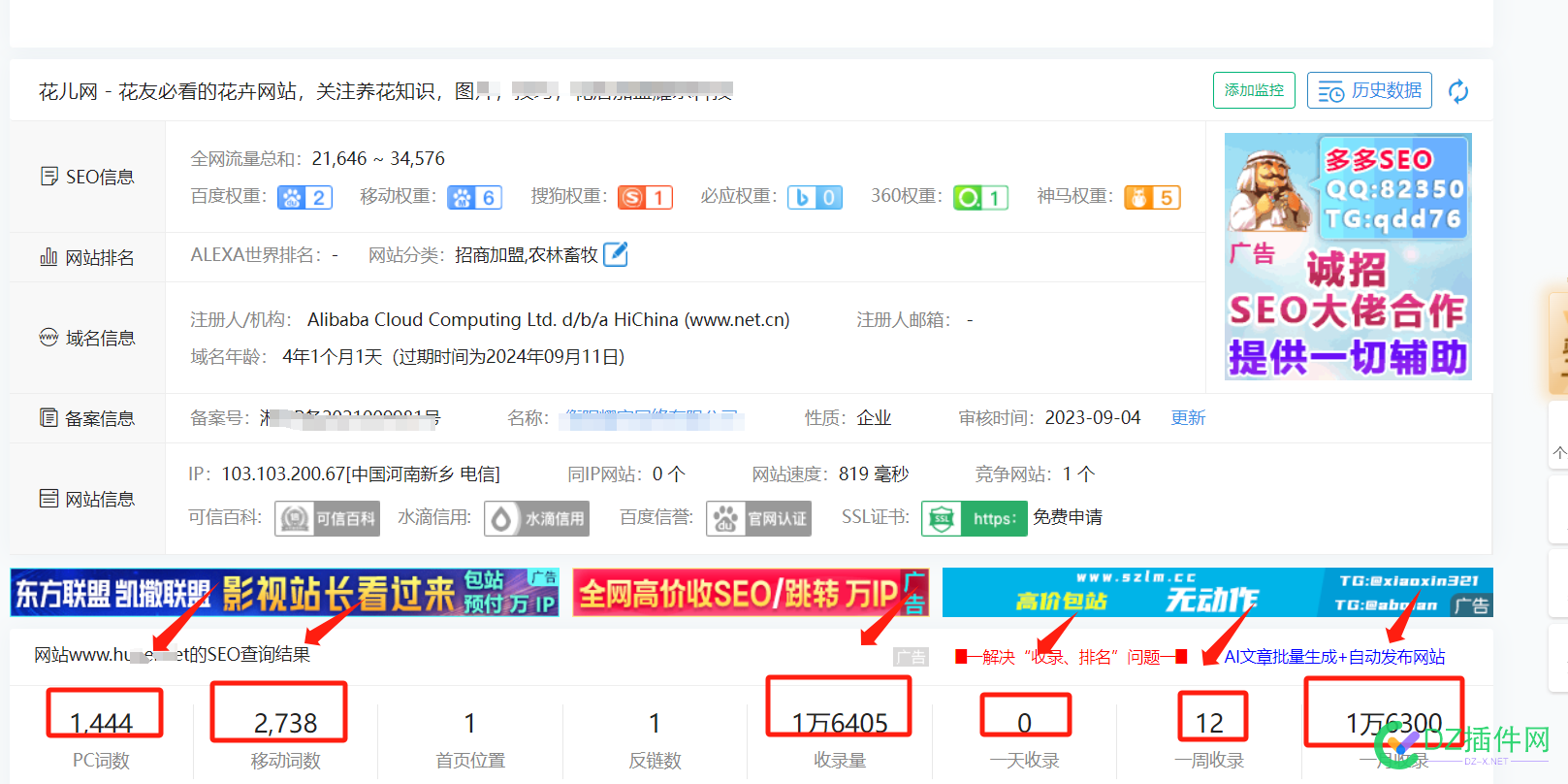Click AI文章批量生成+自动发布网站 link
Image resolution: width=1568 pixels, height=784 pixels.
click(x=1334, y=657)
